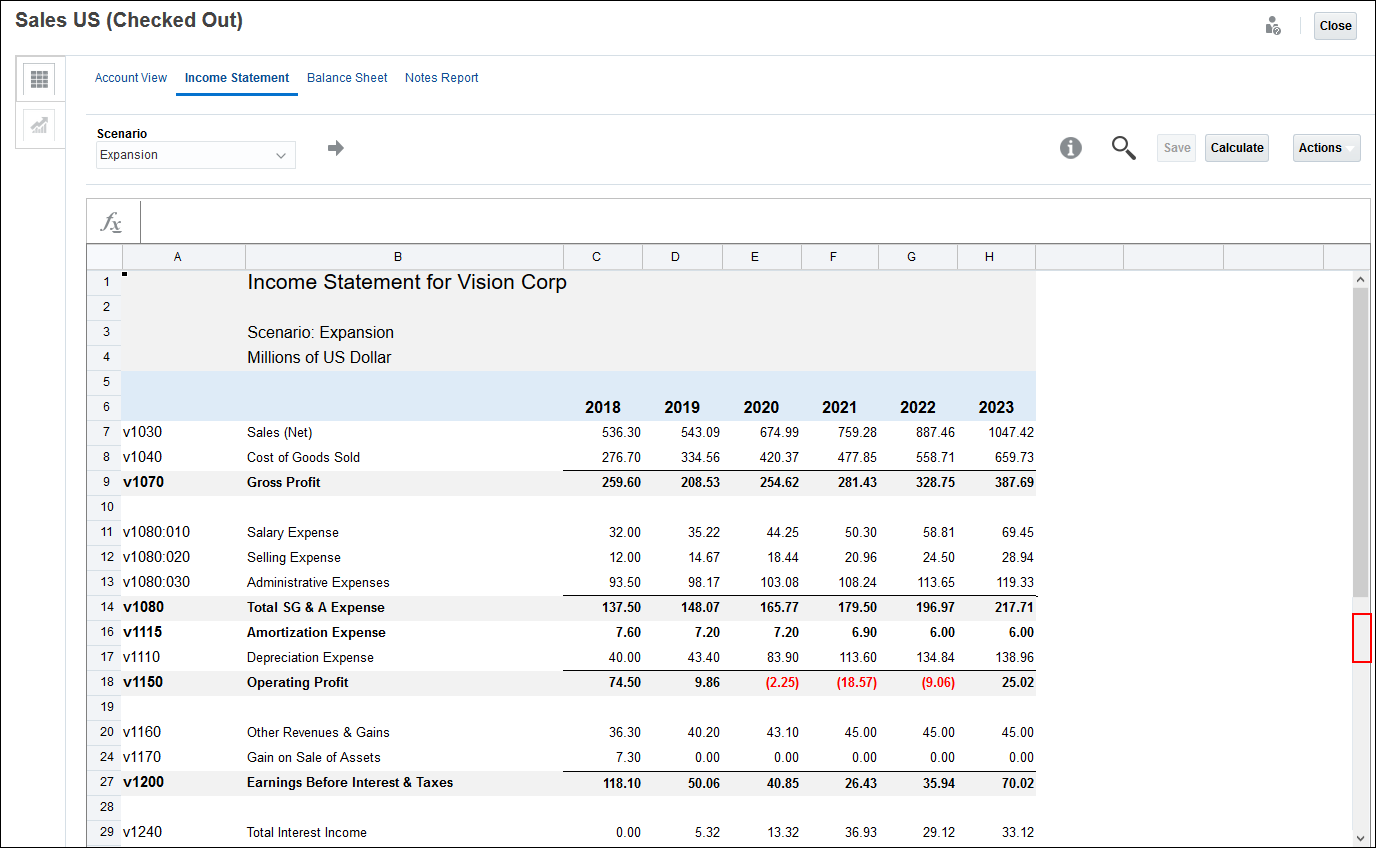Switch to the Account View tab
The image size is (1376, 848).
pyautogui.click(x=131, y=77)
